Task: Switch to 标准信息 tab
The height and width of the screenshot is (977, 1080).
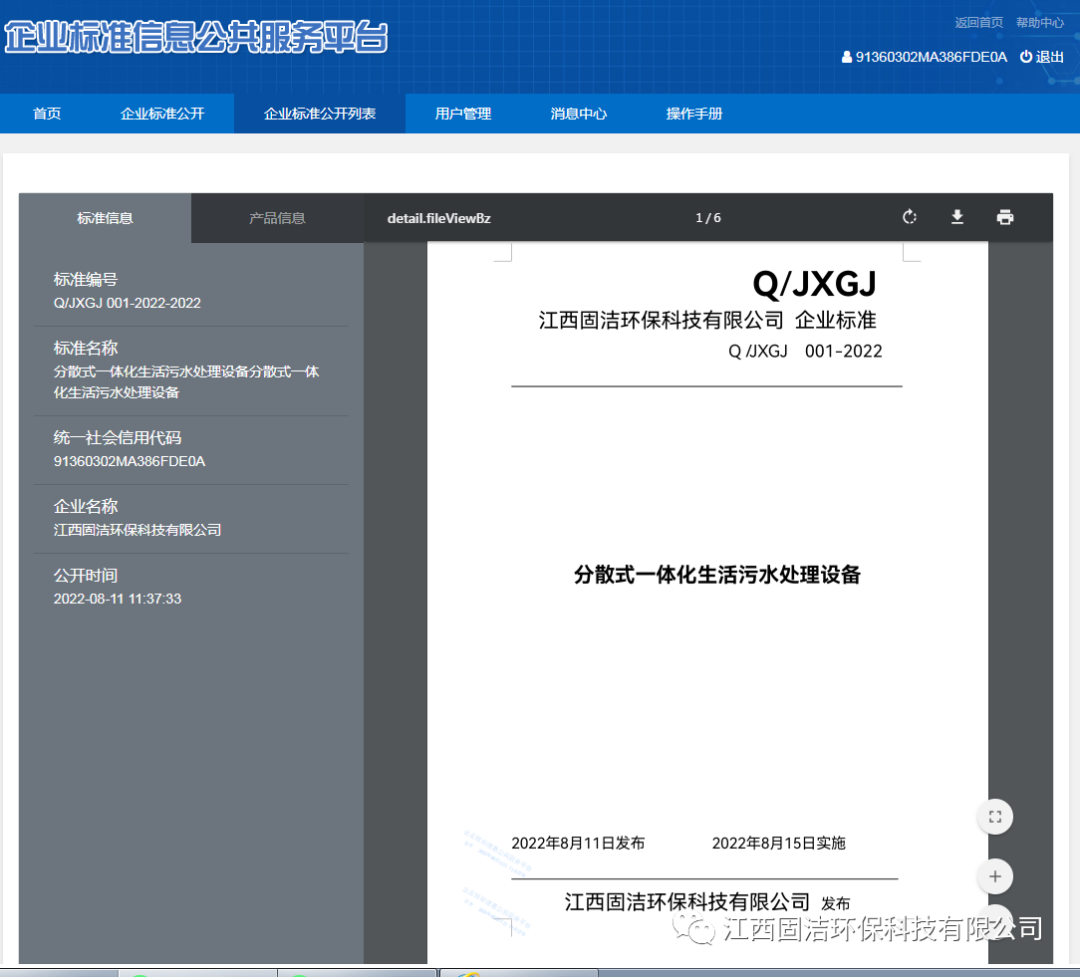Action: pos(105,218)
